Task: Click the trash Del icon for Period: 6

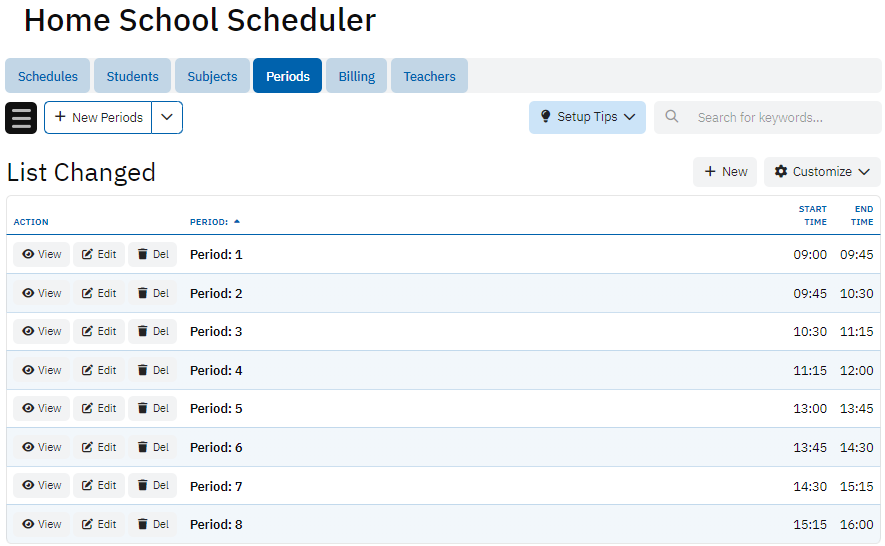Action: [x=142, y=448]
